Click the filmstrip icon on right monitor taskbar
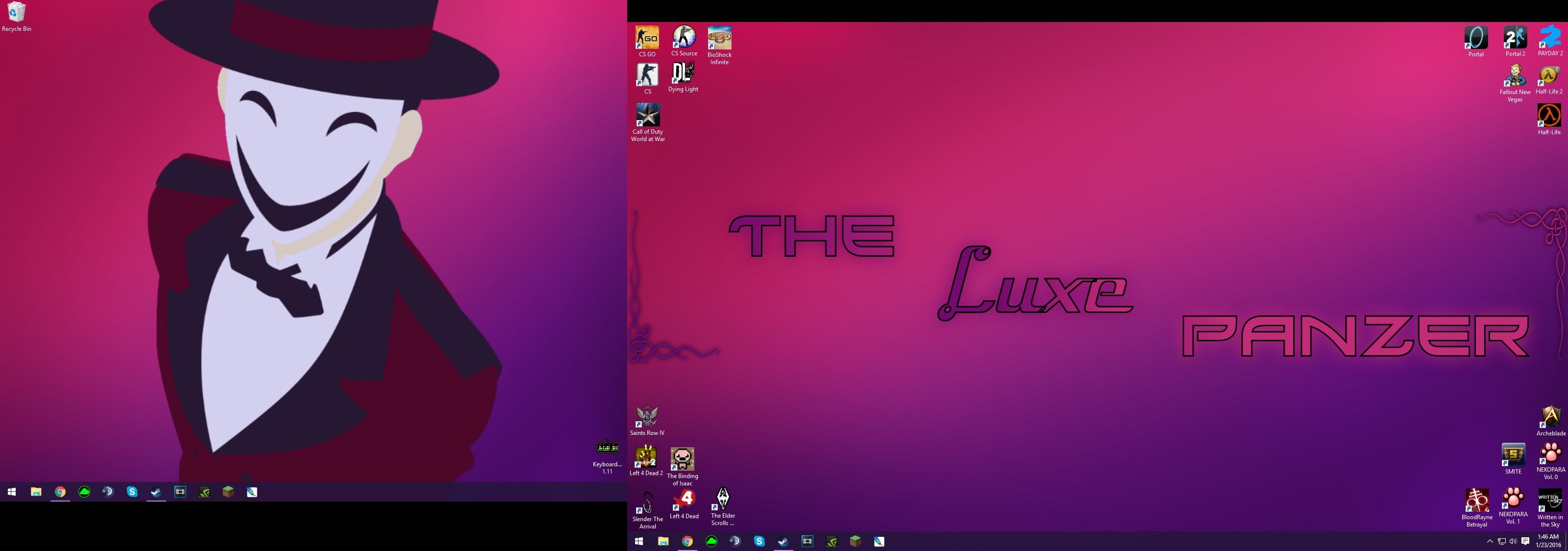This screenshot has height=551, width=1568. (x=807, y=541)
